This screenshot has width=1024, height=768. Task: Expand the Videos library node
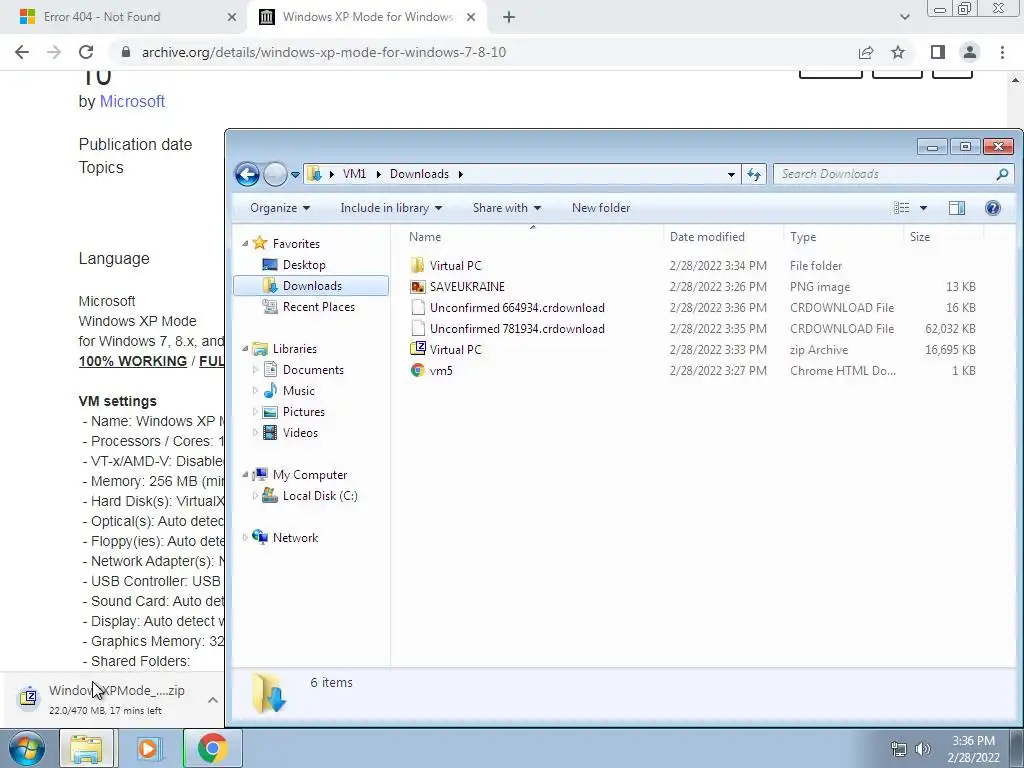coord(255,432)
